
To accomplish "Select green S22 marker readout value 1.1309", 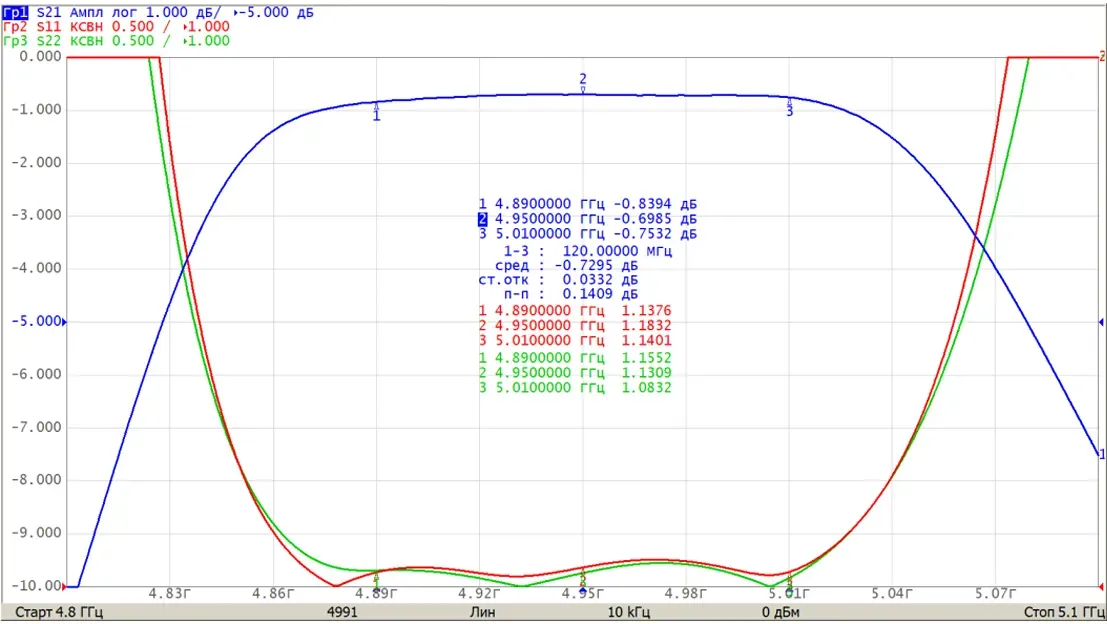I will click(x=646, y=373).
